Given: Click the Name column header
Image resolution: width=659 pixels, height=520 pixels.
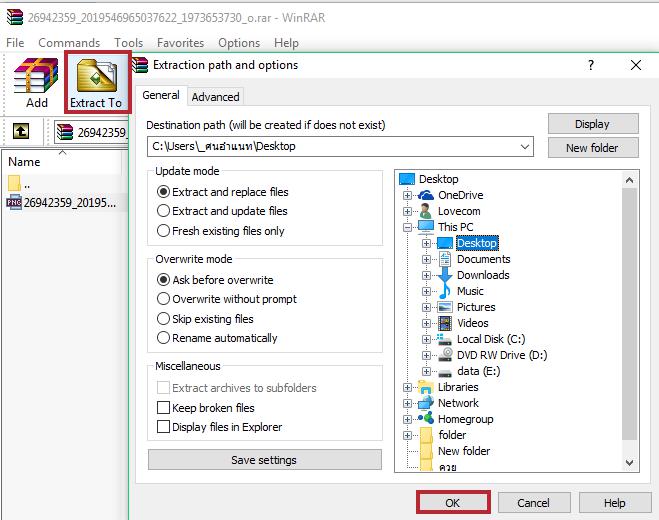Looking at the screenshot, I should 61,162.
